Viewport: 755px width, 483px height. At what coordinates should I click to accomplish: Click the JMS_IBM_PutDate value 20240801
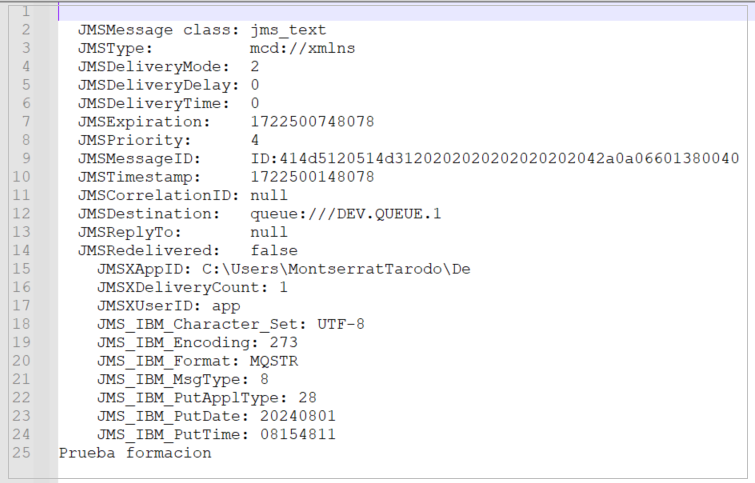(298, 415)
